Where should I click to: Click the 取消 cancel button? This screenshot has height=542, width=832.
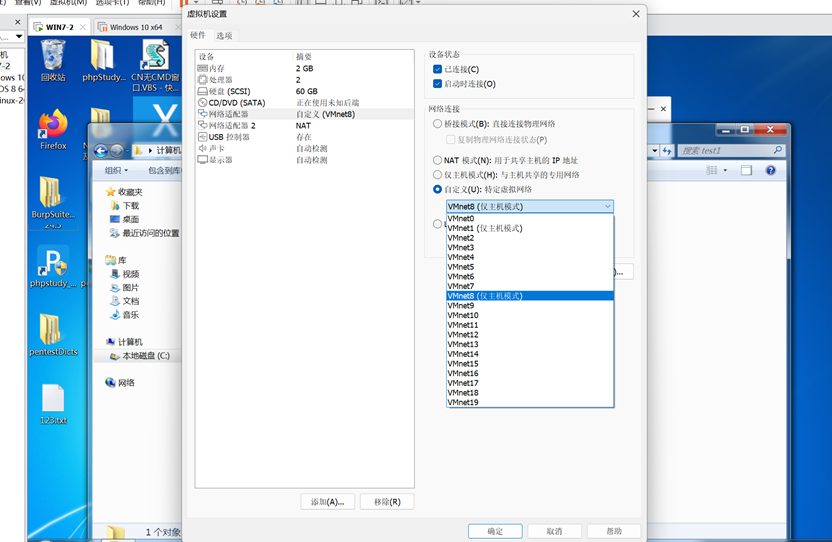(554, 531)
